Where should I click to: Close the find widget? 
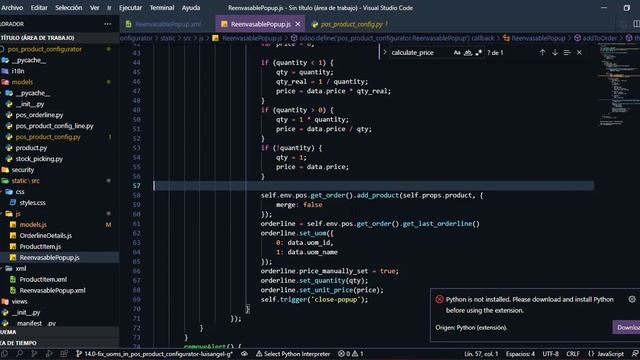click(x=579, y=53)
